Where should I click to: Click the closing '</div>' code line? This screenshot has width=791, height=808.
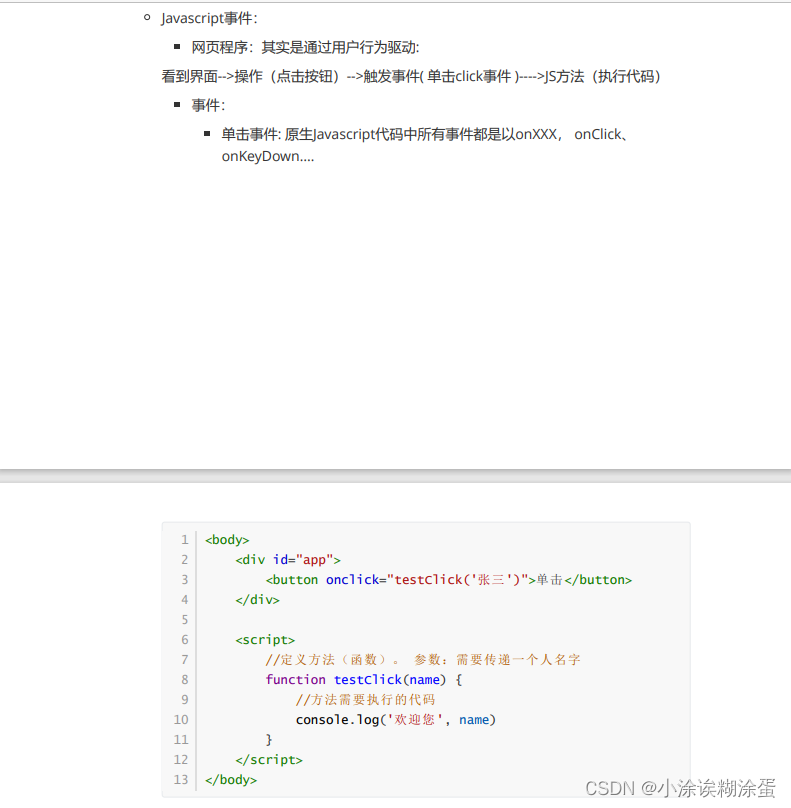(258, 600)
